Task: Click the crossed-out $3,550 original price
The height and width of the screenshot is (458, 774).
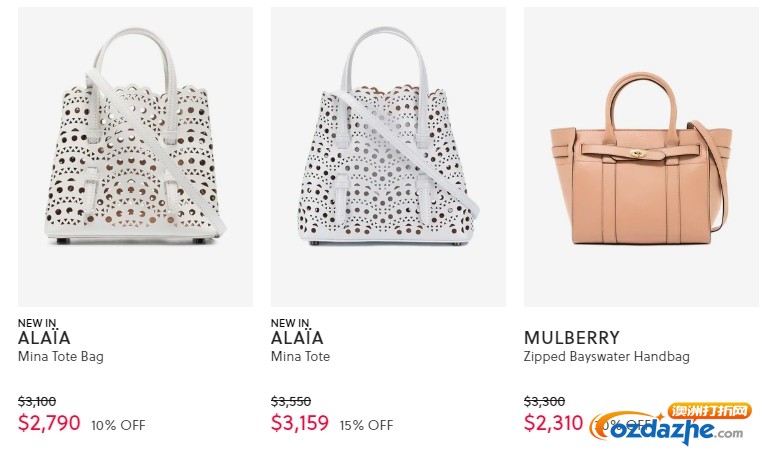Action: point(291,401)
